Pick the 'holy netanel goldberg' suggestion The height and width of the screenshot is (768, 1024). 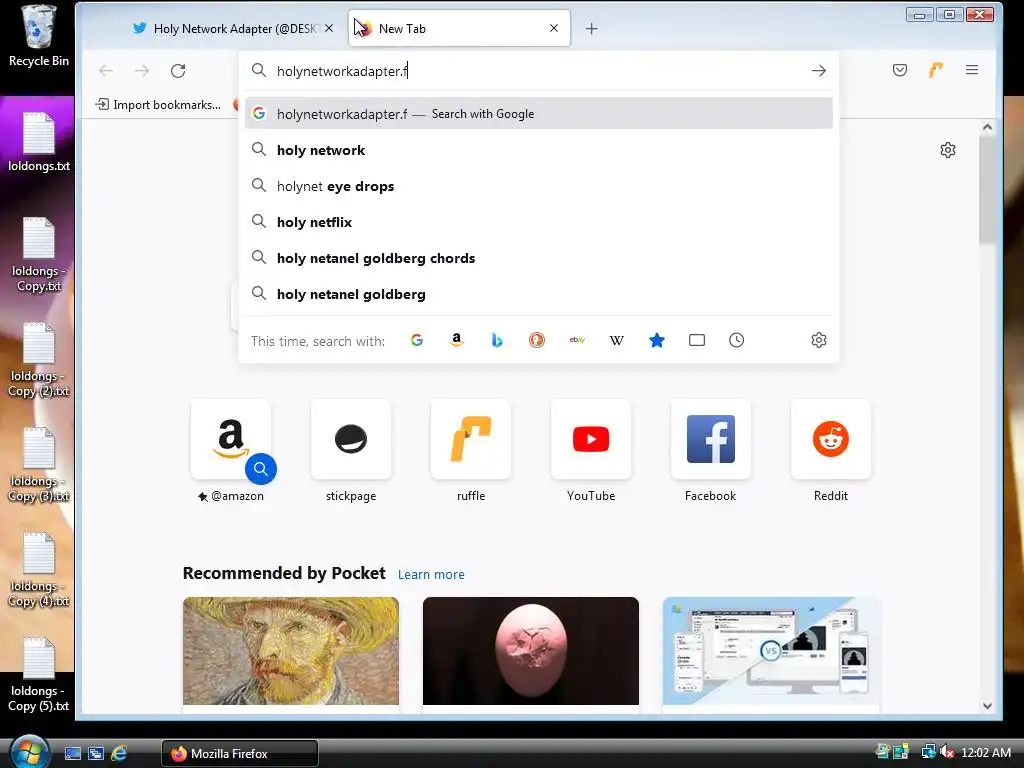[x=539, y=294]
